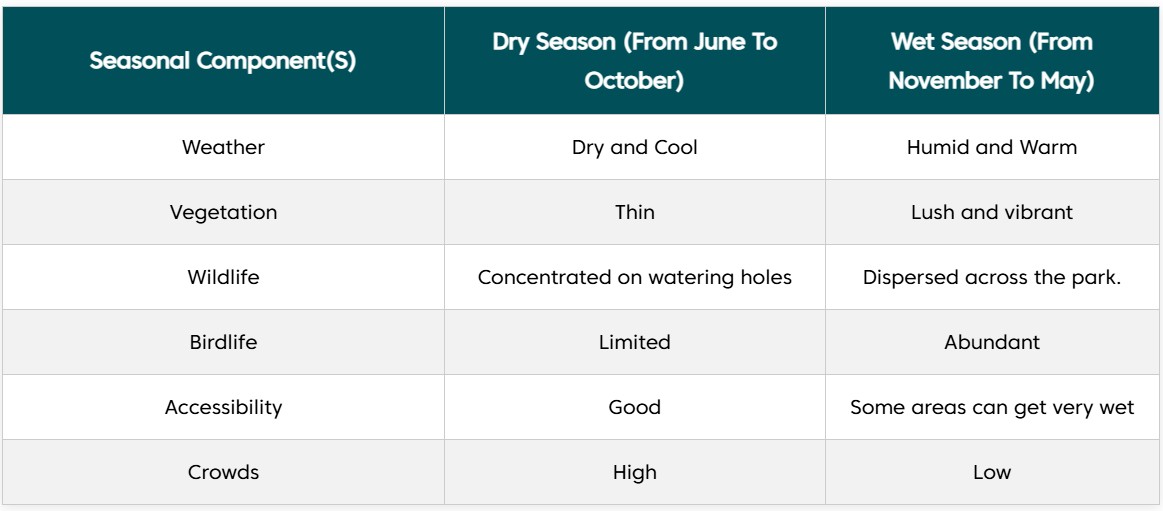Image resolution: width=1163 pixels, height=511 pixels.
Task: Select the Birdlife row label
Action: 223,342
